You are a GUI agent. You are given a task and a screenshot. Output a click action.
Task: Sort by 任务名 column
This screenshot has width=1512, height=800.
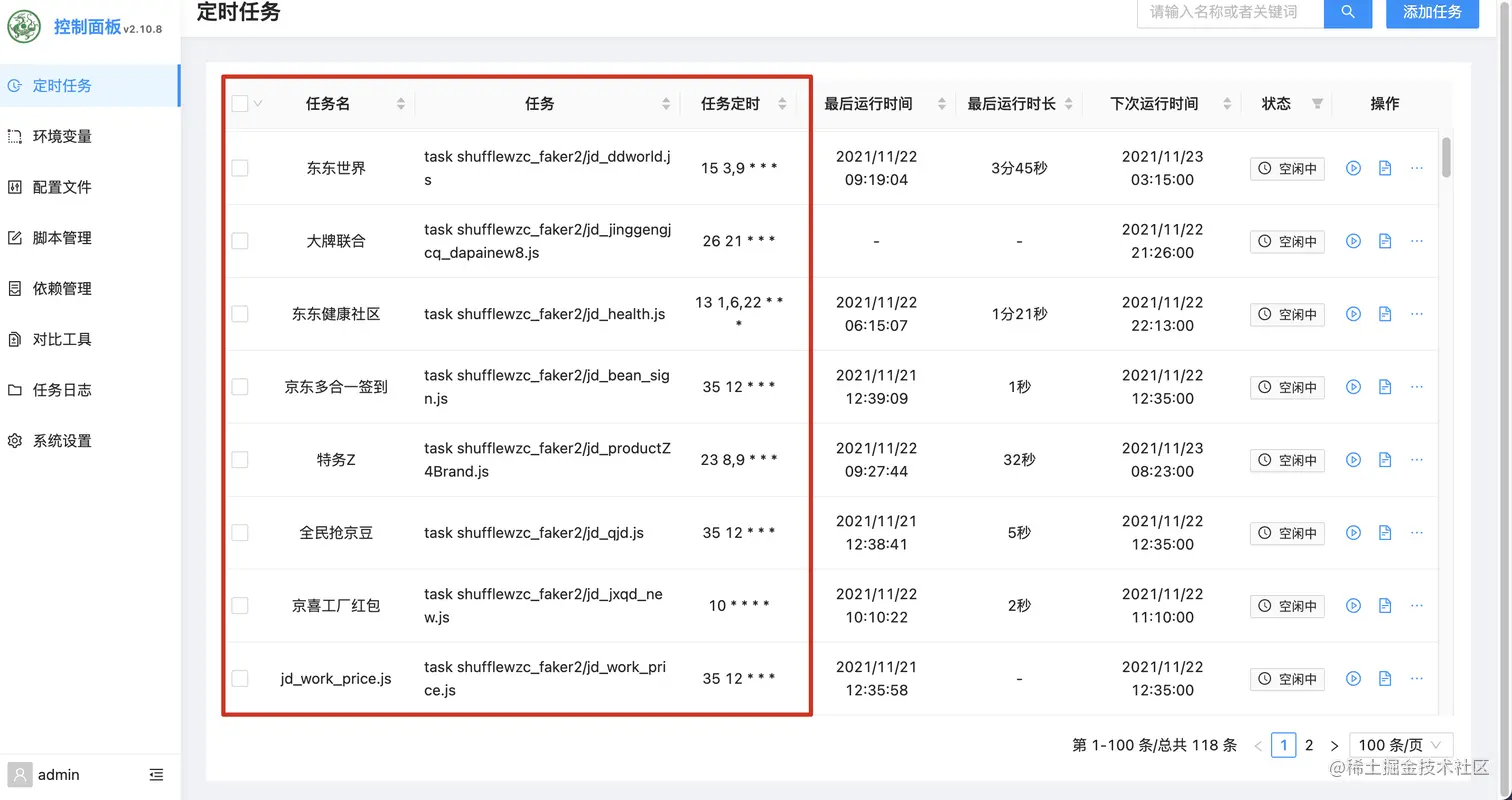coord(401,104)
